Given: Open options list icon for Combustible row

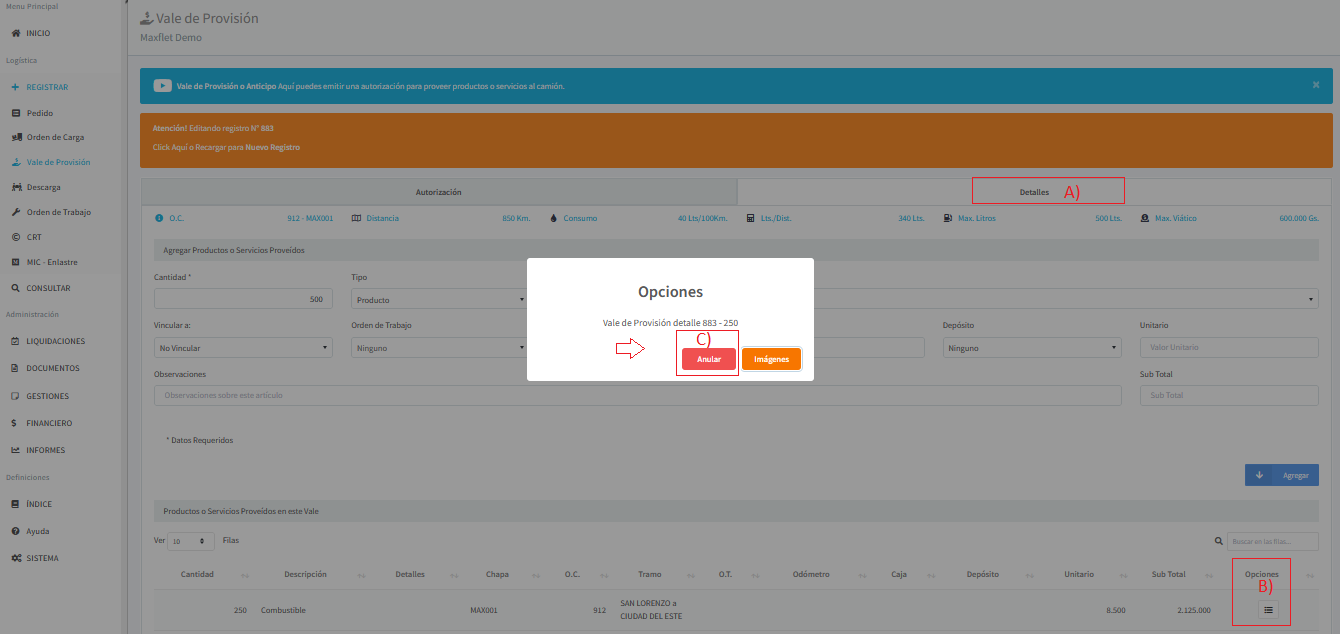Looking at the screenshot, I should 1268,610.
